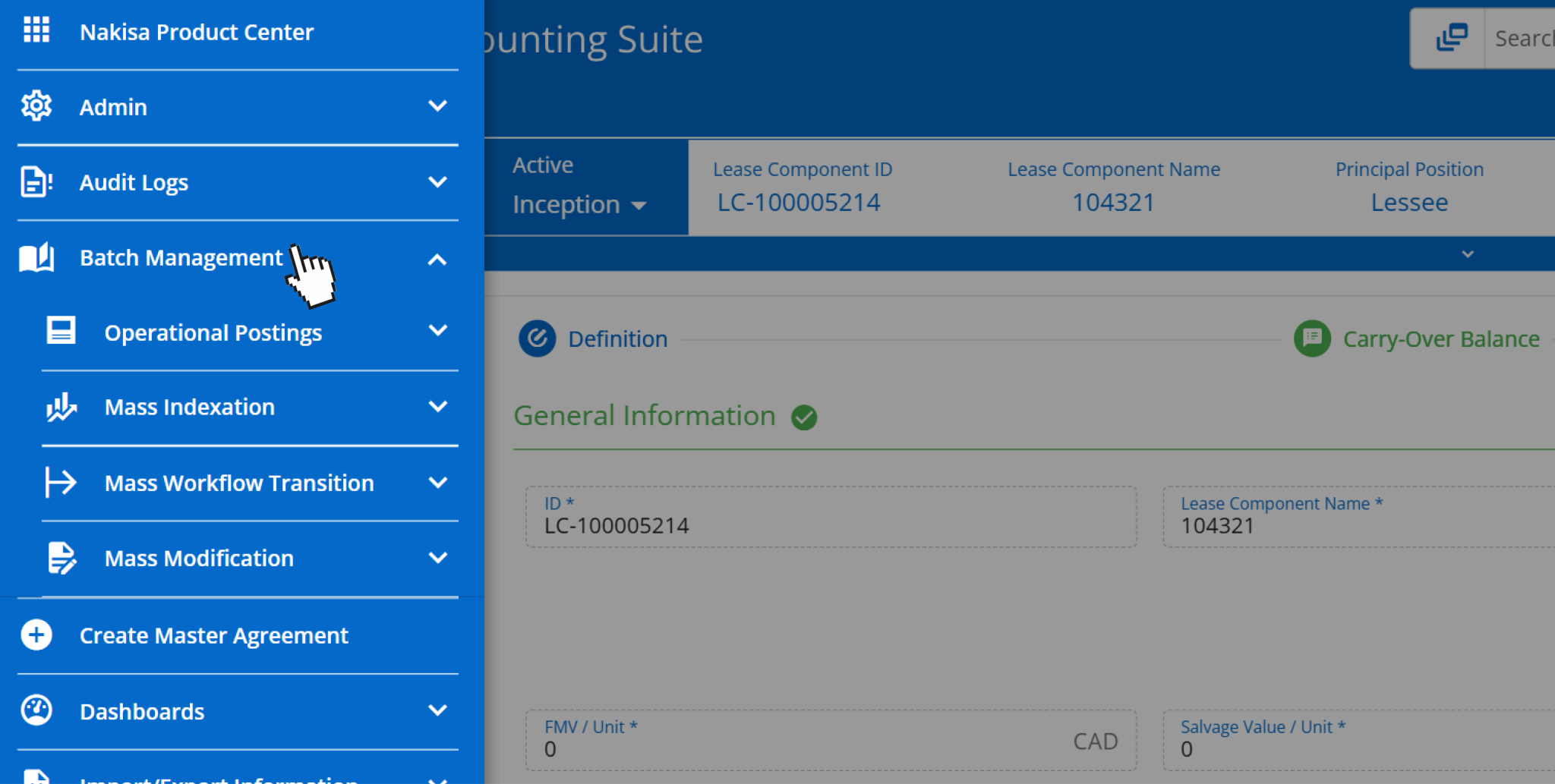The width and height of the screenshot is (1555, 784).
Task: Expand the Dashboards submenu chevron
Action: 438,710
